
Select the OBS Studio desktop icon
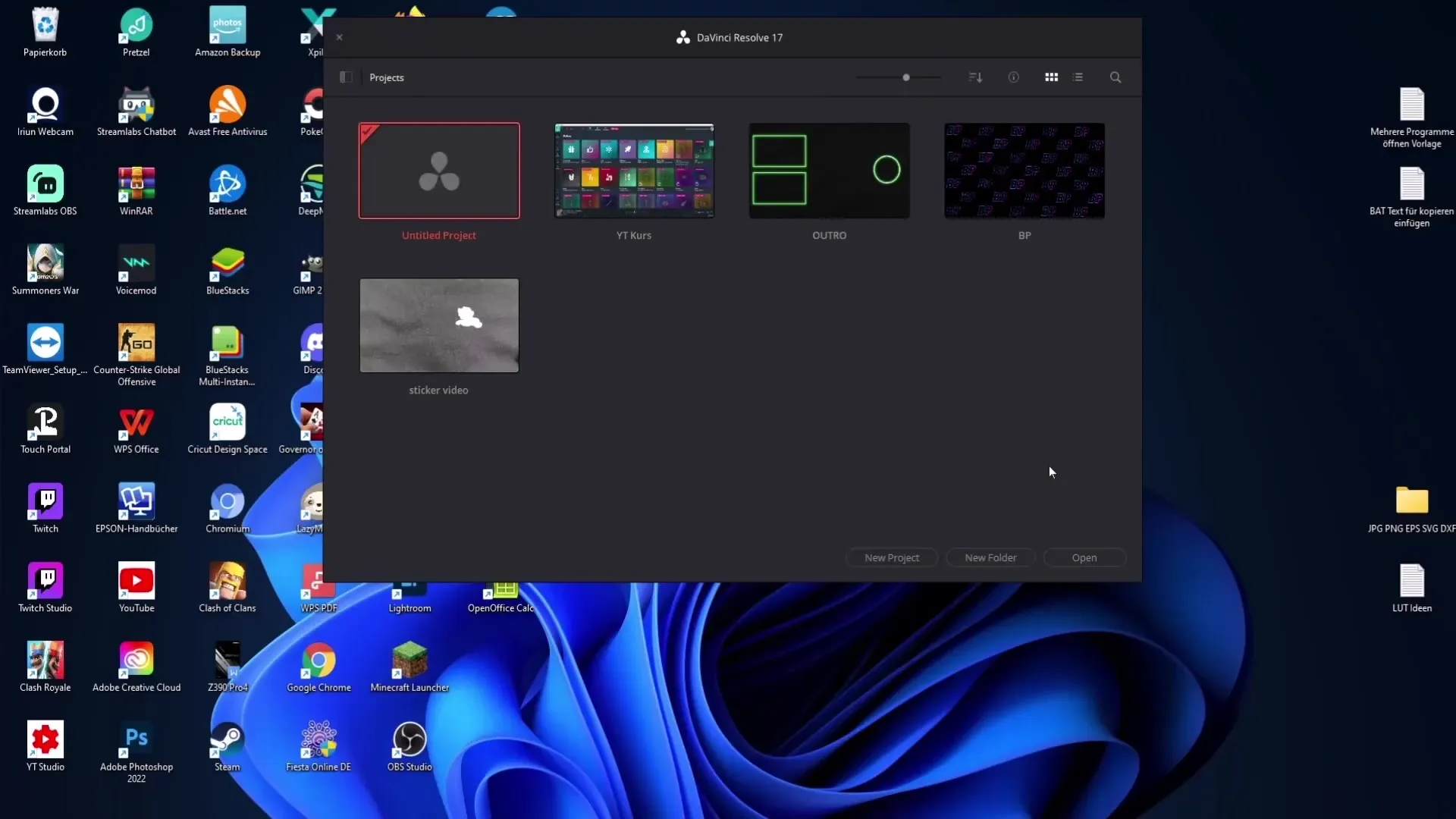click(x=409, y=747)
